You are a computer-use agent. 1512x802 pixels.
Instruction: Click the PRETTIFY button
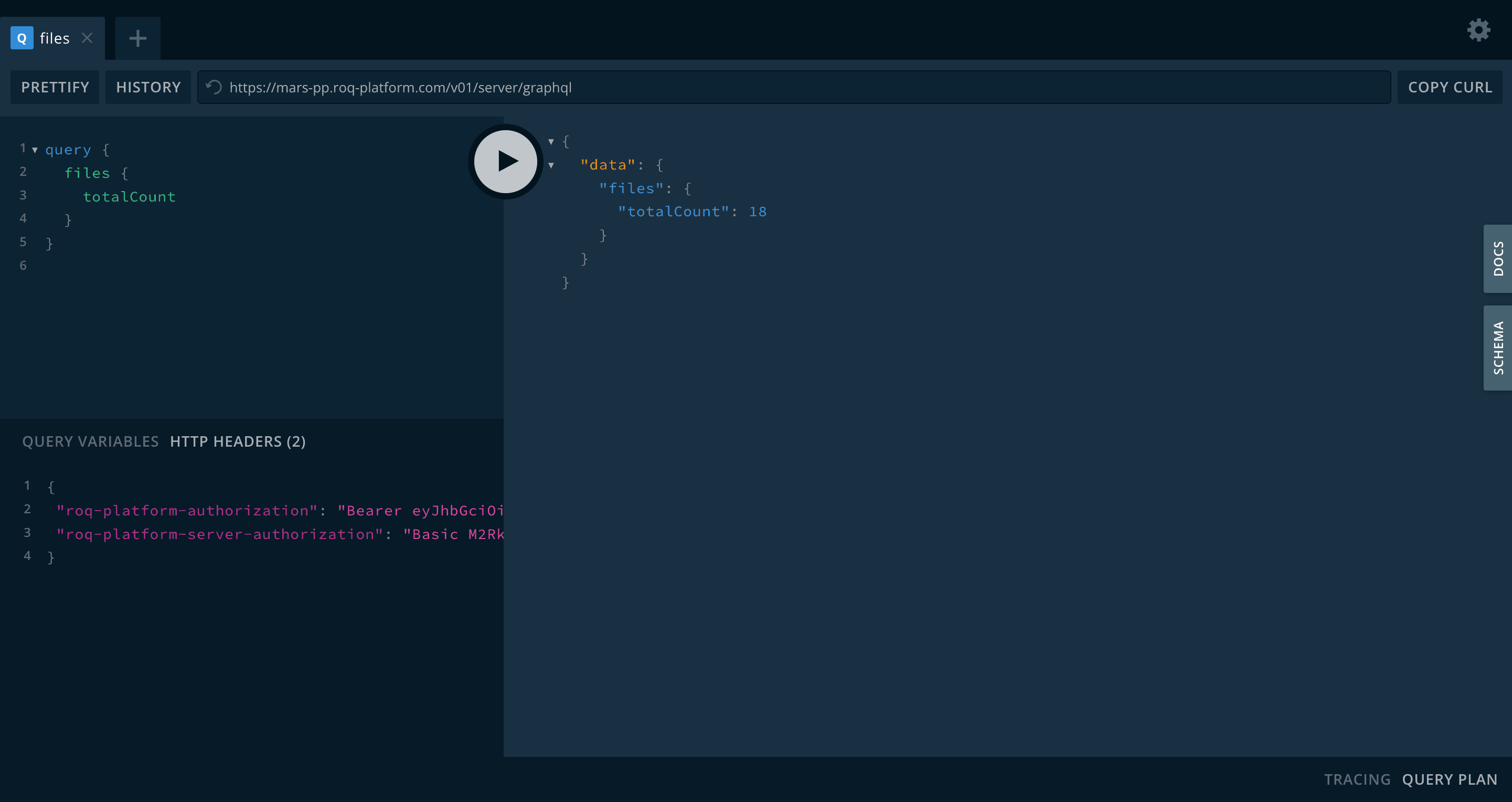[x=55, y=87]
